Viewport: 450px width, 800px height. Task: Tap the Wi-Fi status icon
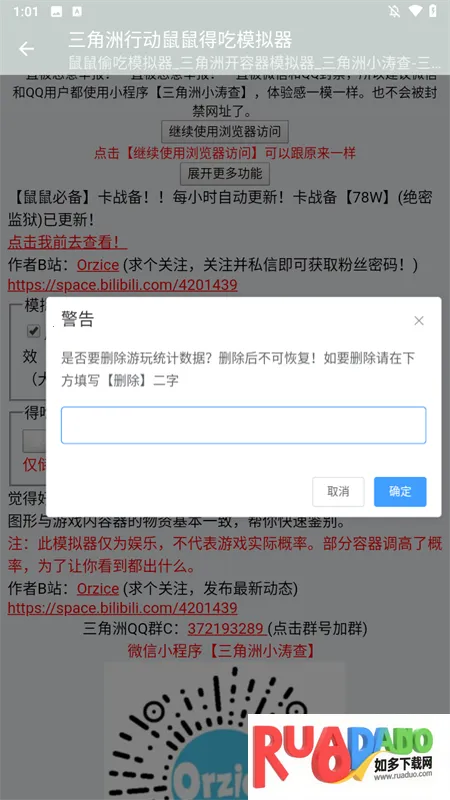click(x=416, y=11)
